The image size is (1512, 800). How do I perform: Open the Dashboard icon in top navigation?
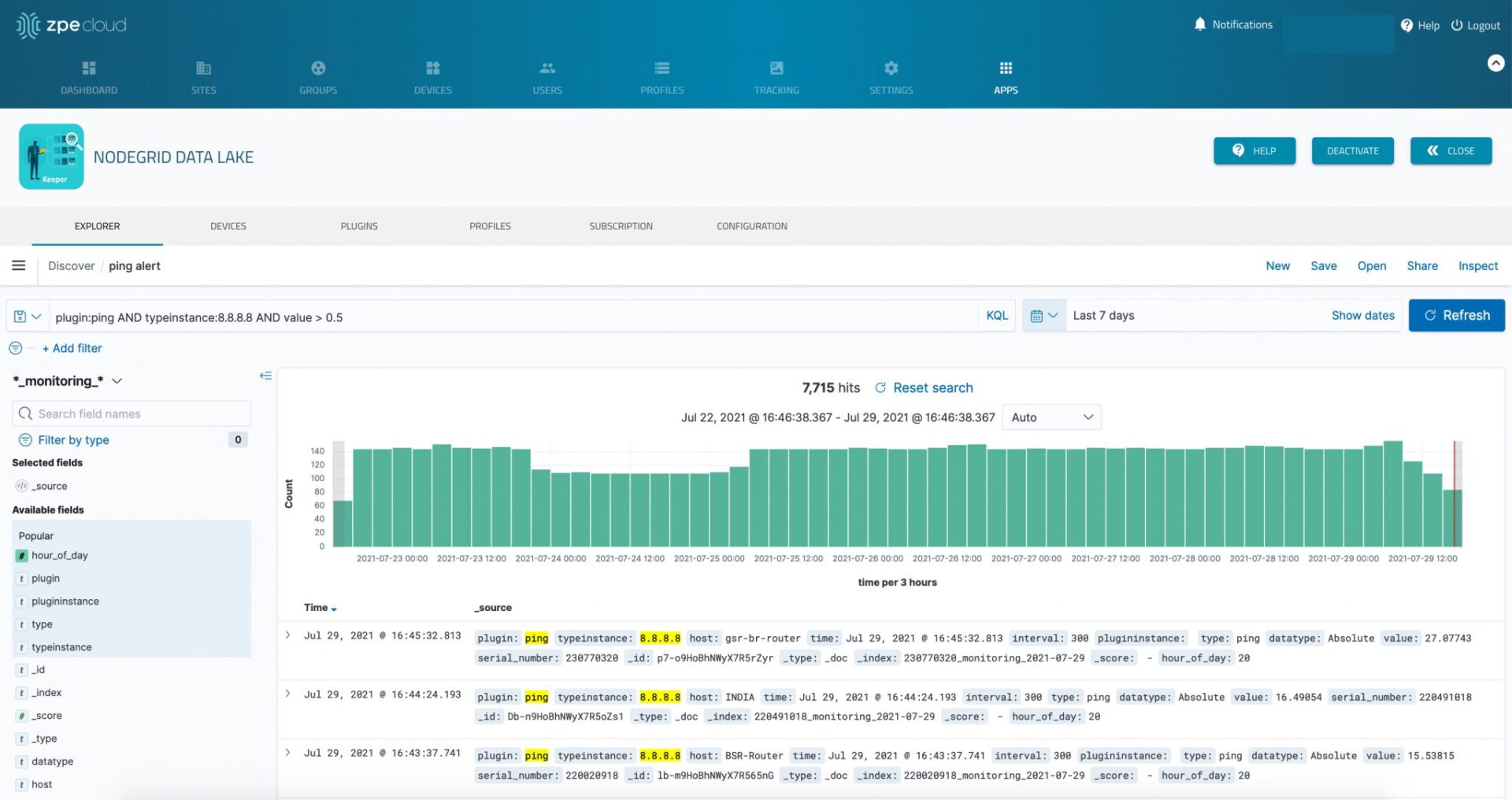[89, 69]
